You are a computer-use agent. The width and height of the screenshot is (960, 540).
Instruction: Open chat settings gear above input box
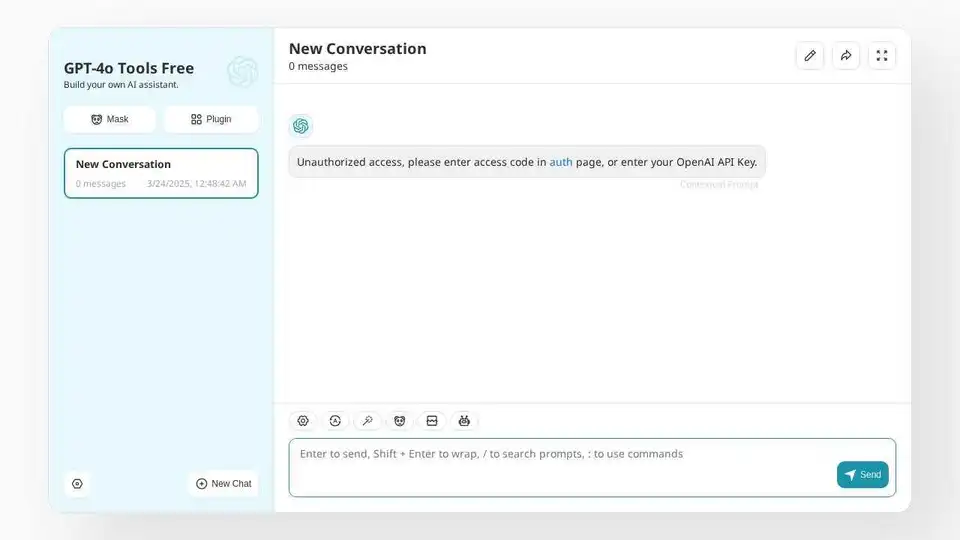303,421
